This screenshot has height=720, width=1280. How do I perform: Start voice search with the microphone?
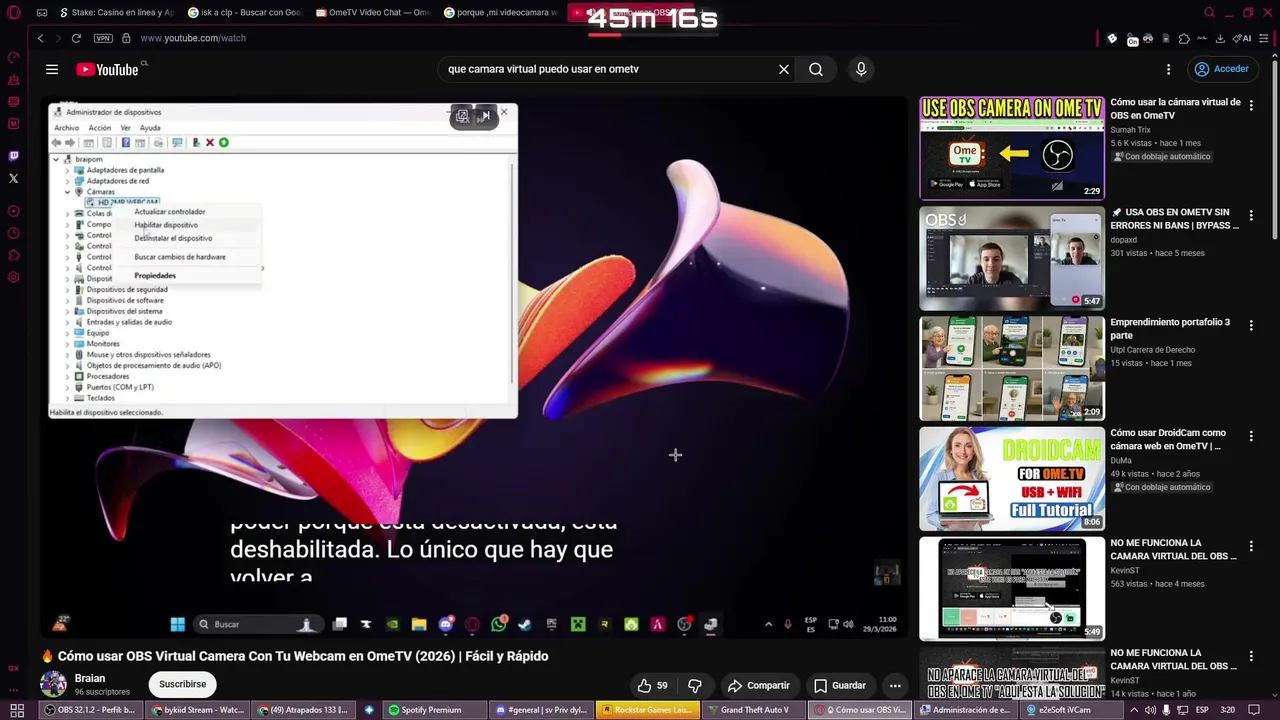pyautogui.click(x=861, y=69)
